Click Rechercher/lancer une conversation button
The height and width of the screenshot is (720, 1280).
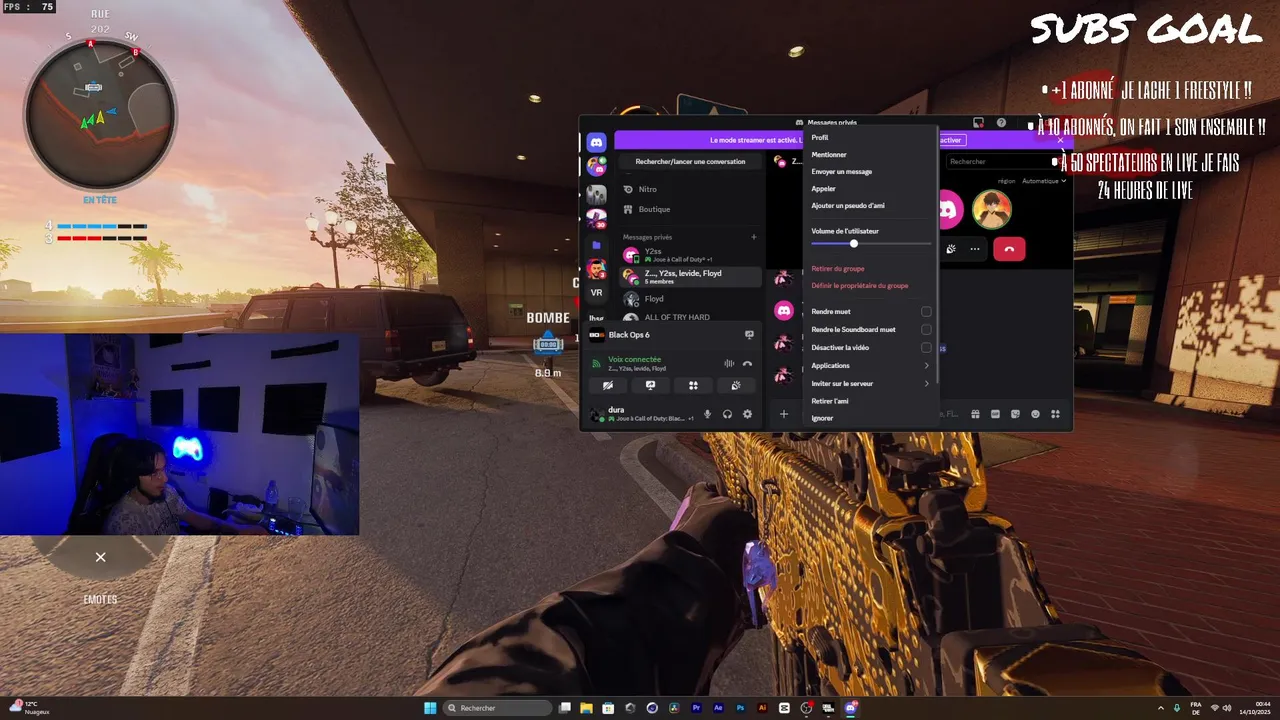690,161
